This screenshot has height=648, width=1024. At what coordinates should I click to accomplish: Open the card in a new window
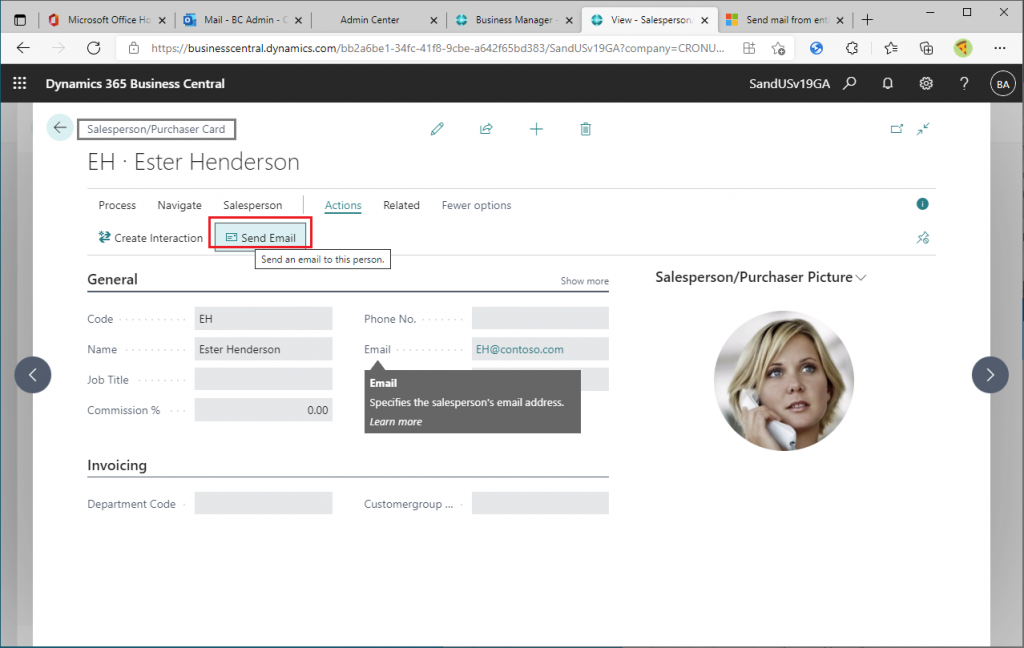click(897, 129)
